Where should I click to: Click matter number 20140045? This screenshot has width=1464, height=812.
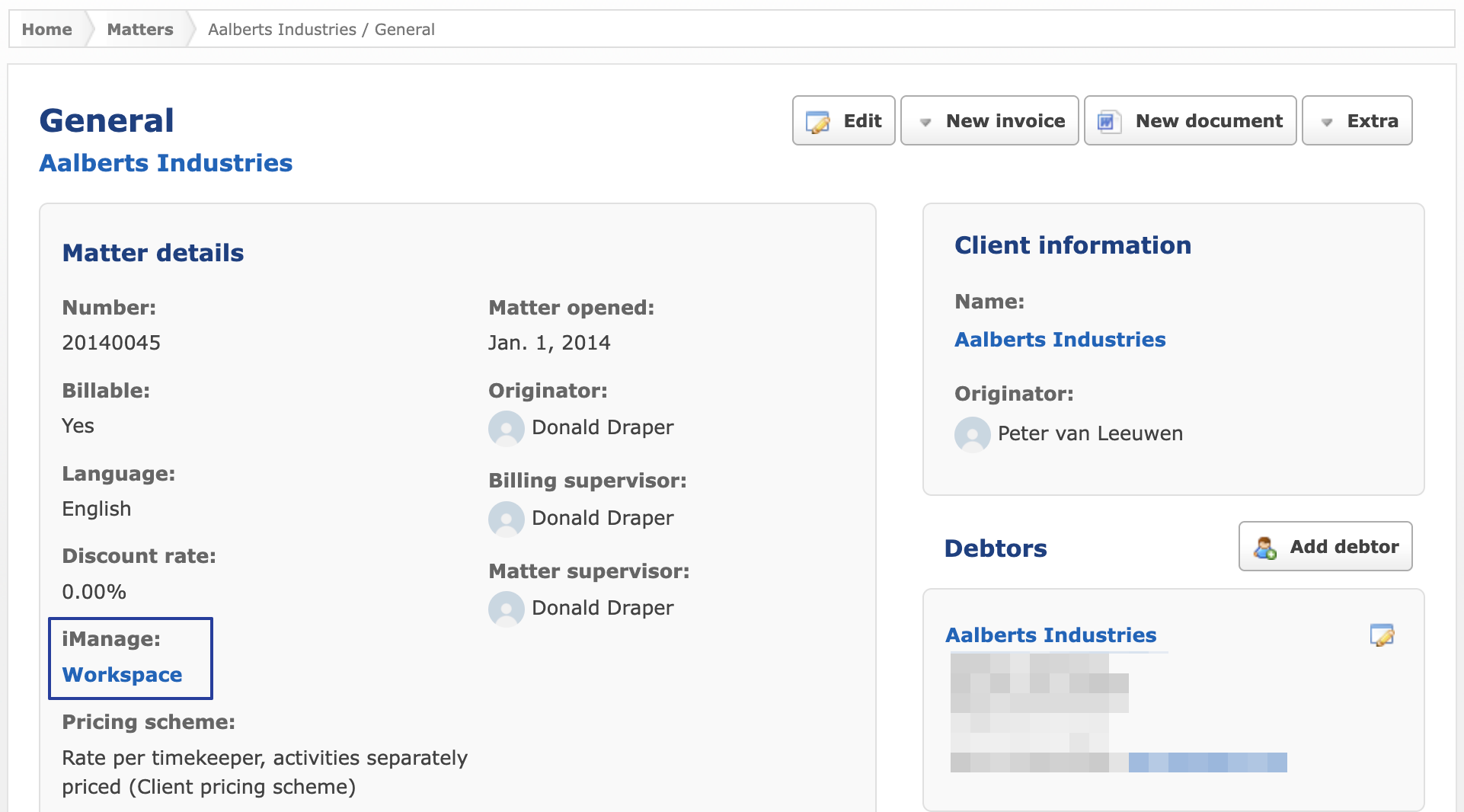(111, 343)
